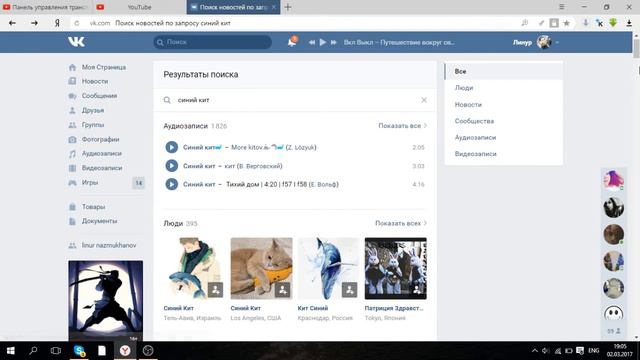Select the Люди search filter

(x=504, y=88)
